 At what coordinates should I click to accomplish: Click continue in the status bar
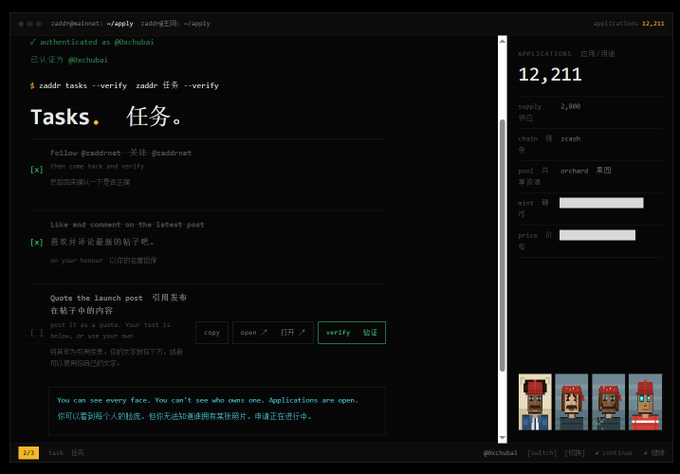(x=613, y=453)
